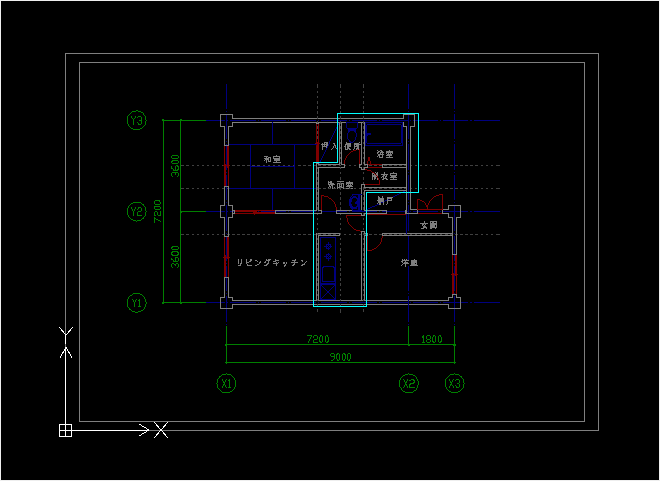This screenshot has height=481, width=660.
Task: Select the horizontal 7200 dimension text
Action: (318, 339)
